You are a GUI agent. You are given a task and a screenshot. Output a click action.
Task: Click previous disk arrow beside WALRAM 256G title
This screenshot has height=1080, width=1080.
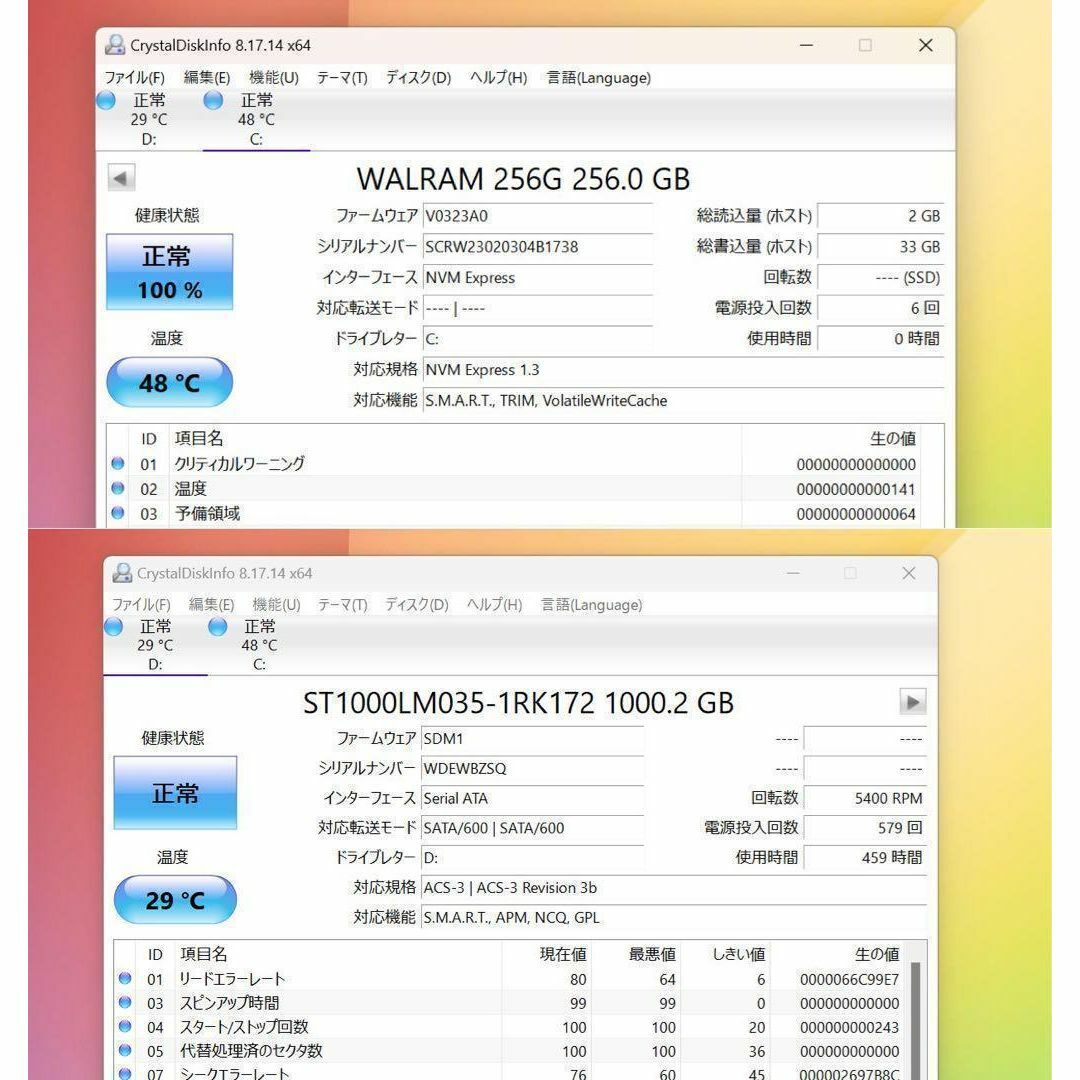121,178
